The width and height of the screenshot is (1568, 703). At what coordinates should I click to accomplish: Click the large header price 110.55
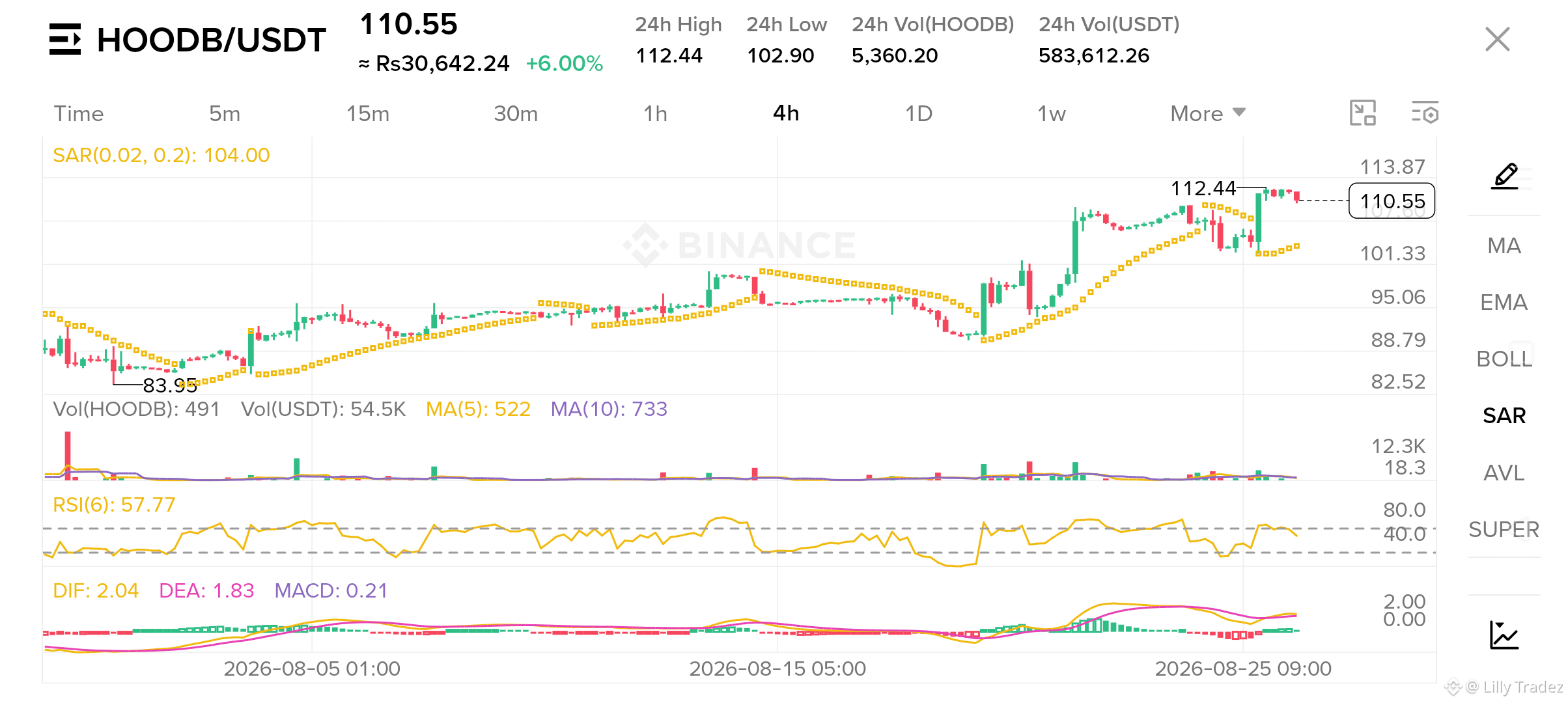tap(408, 25)
